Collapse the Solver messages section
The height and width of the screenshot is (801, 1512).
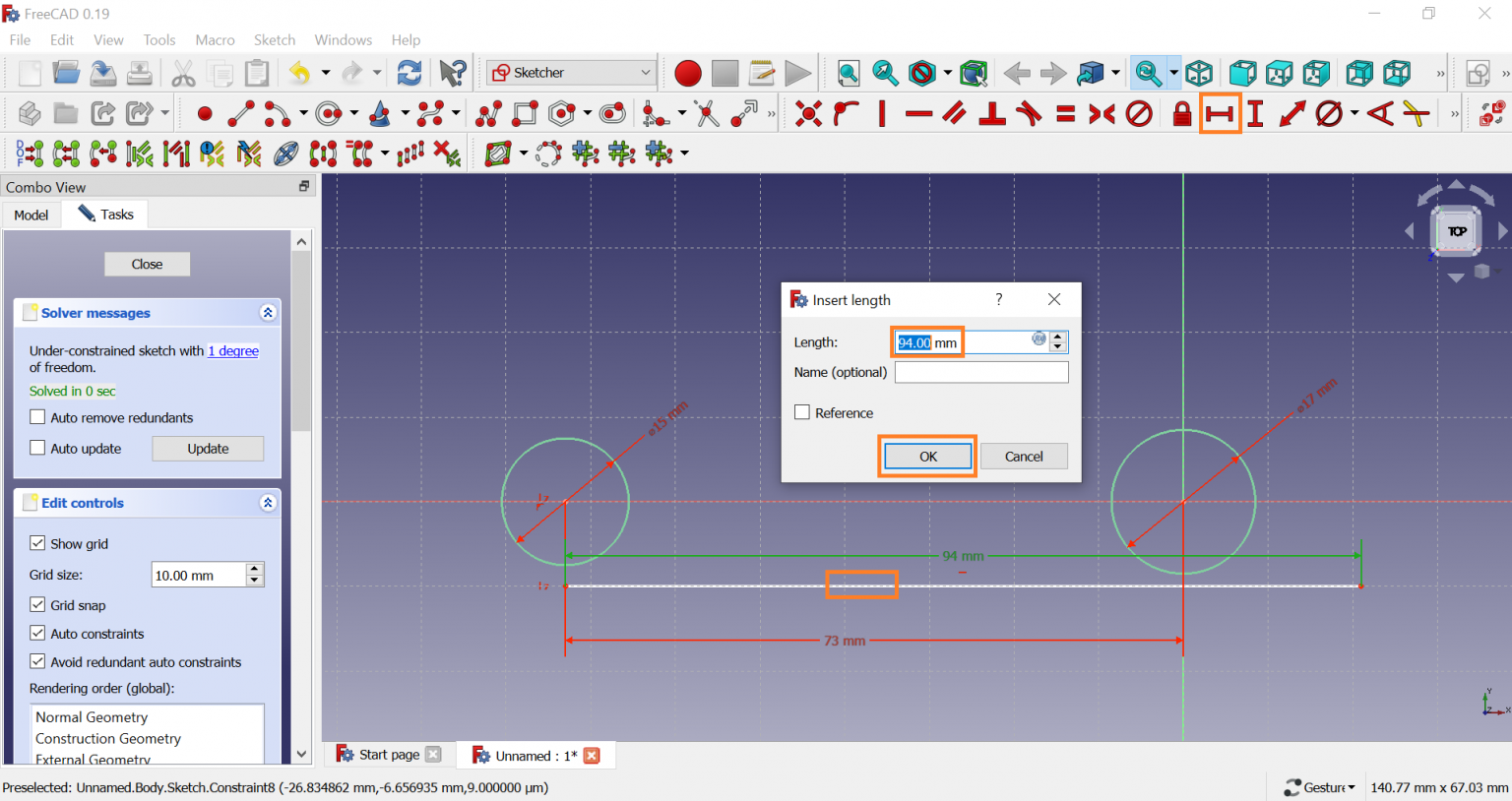tap(267, 313)
